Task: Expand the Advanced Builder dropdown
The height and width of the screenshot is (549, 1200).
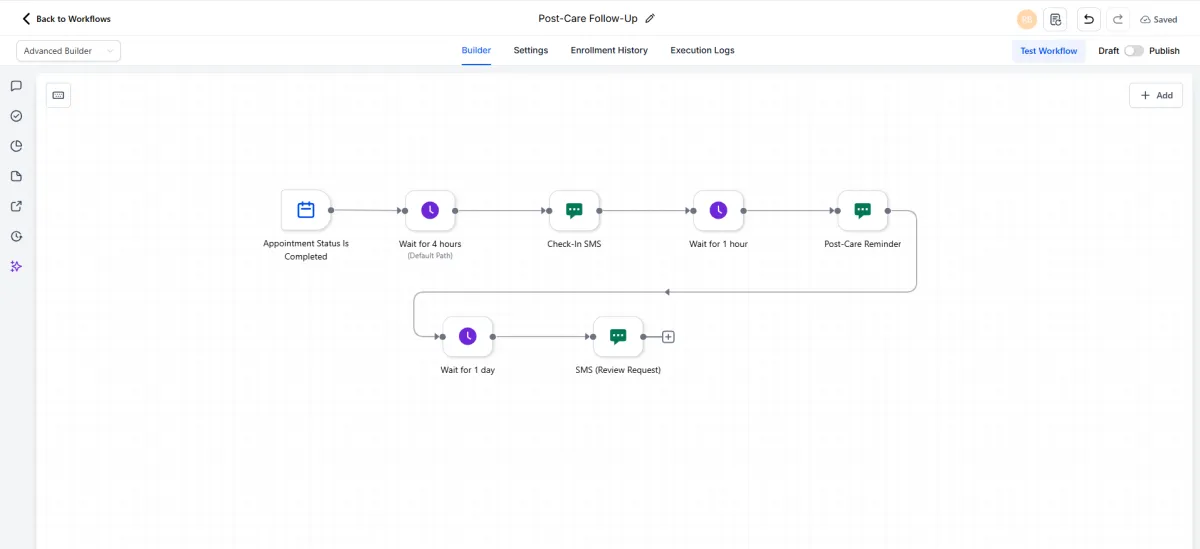Action: click(x=68, y=51)
